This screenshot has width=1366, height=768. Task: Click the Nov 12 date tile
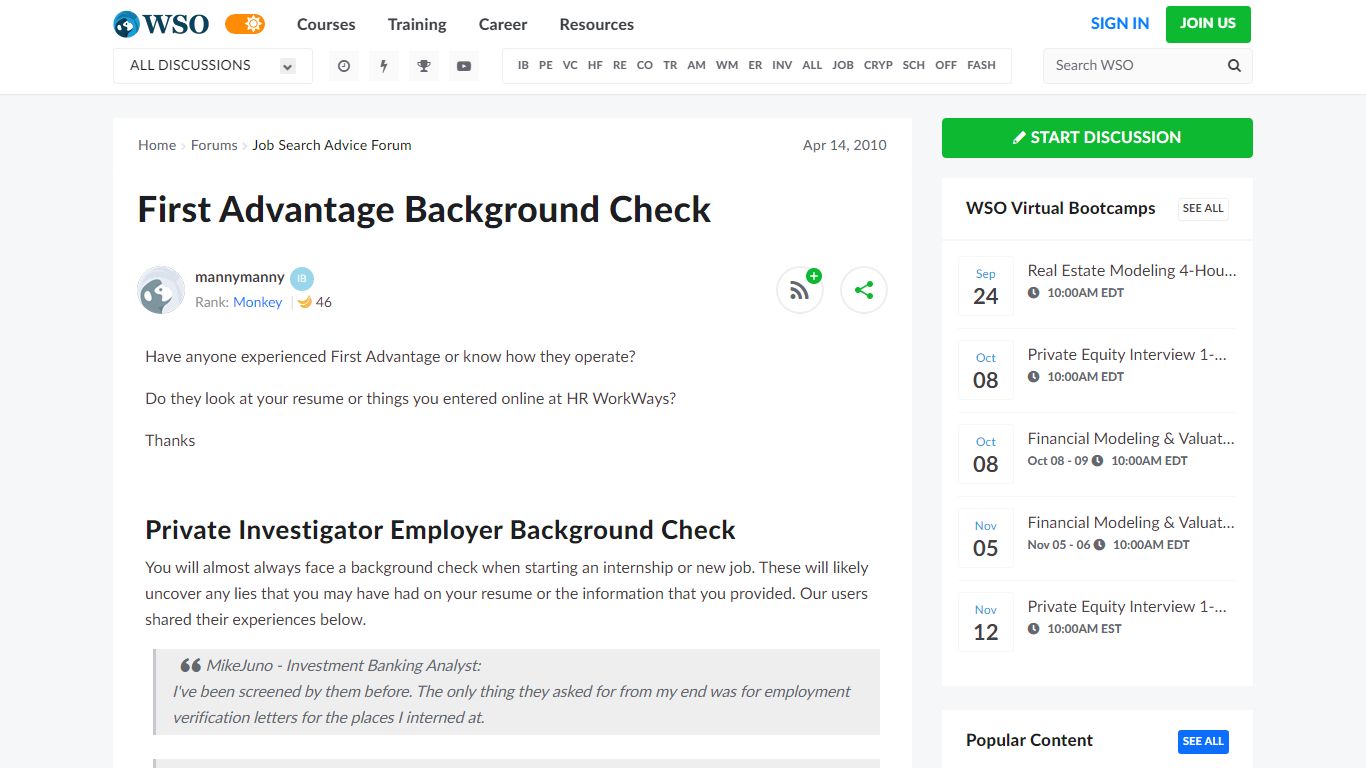(x=986, y=623)
